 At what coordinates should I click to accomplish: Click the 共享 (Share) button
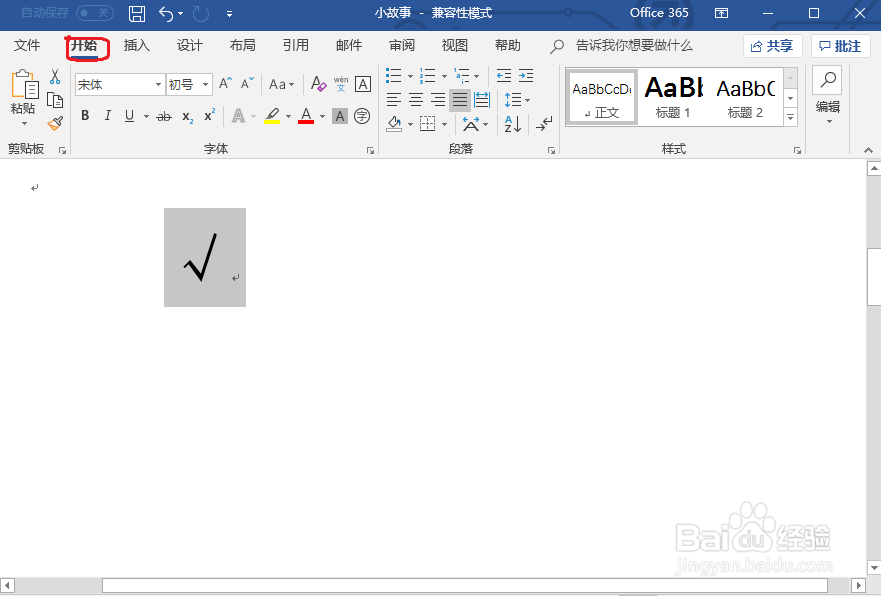click(x=772, y=45)
